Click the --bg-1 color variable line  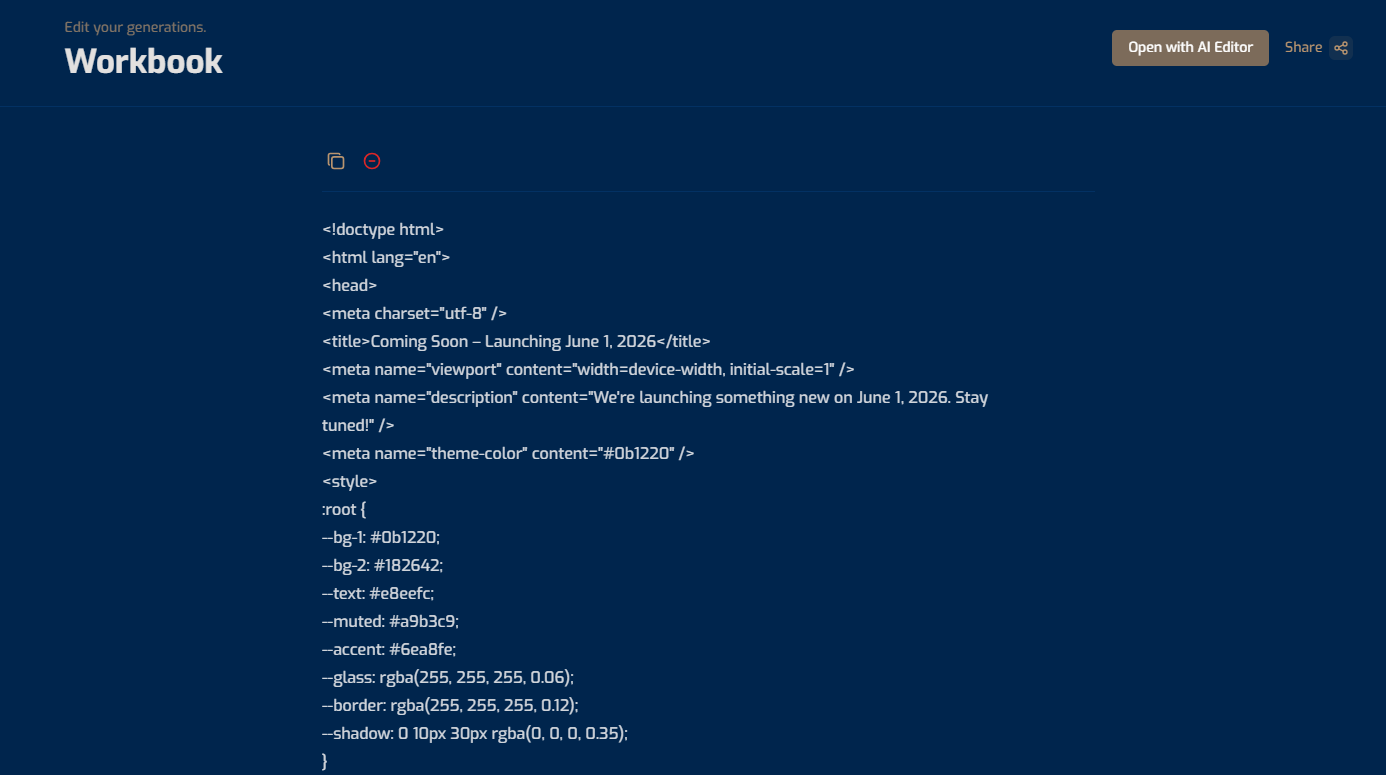coord(381,537)
